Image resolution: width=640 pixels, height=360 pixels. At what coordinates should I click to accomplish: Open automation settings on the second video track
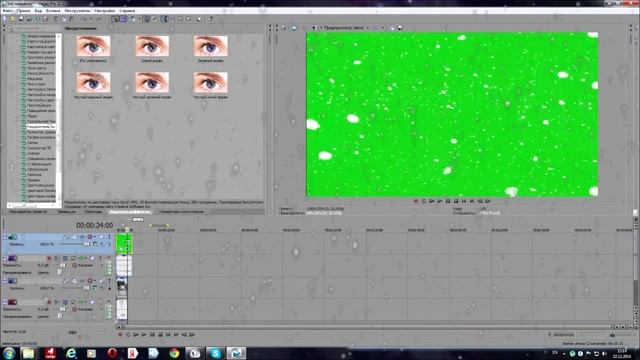pyautogui.click(x=91, y=281)
